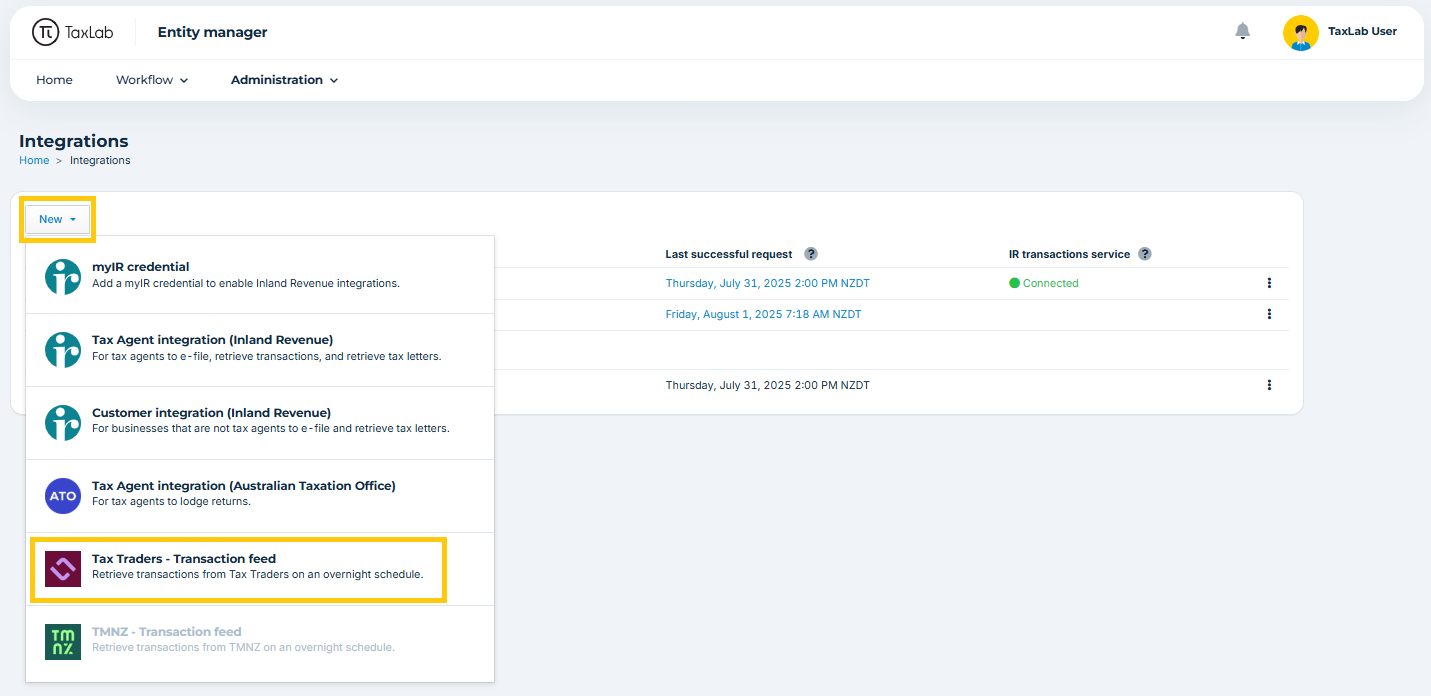Select myIR credential option

[x=260, y=277]
